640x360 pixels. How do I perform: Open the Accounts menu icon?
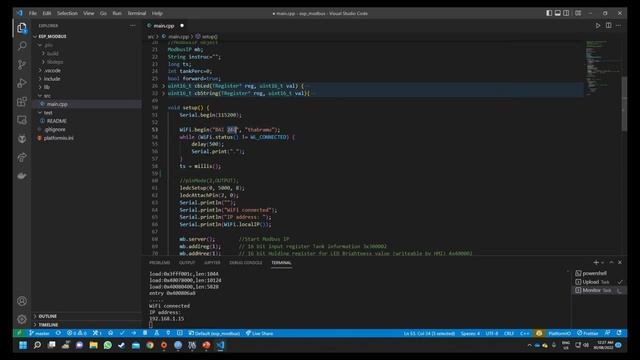pyautogui.click(x=22, y=301)
